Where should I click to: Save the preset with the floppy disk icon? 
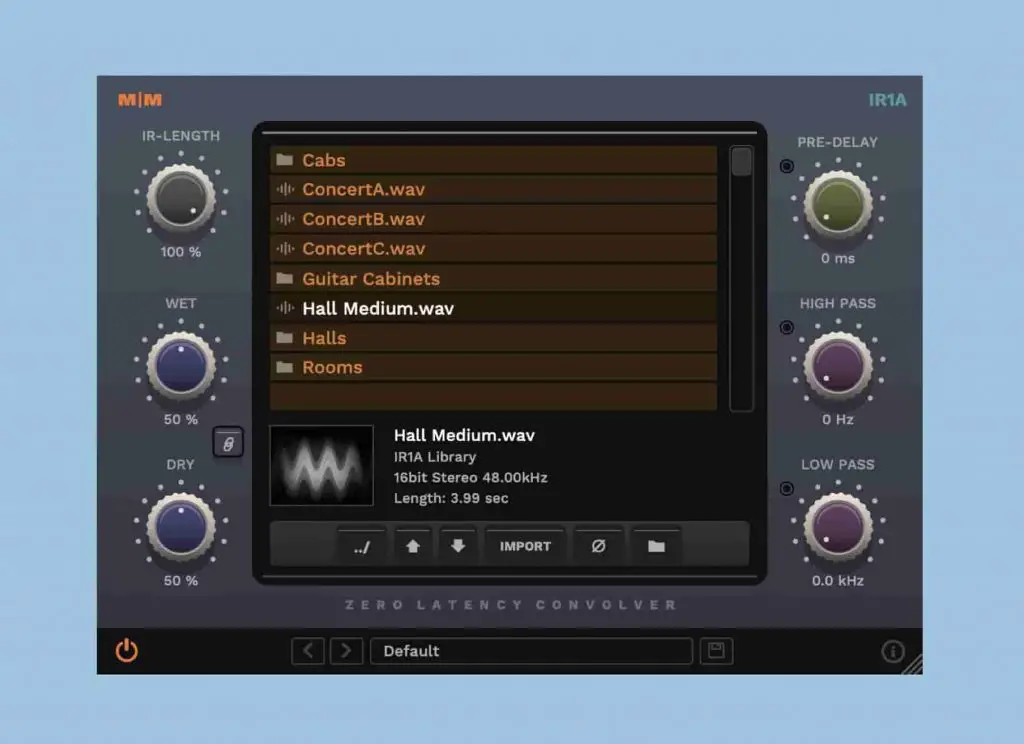click(716, 651)
